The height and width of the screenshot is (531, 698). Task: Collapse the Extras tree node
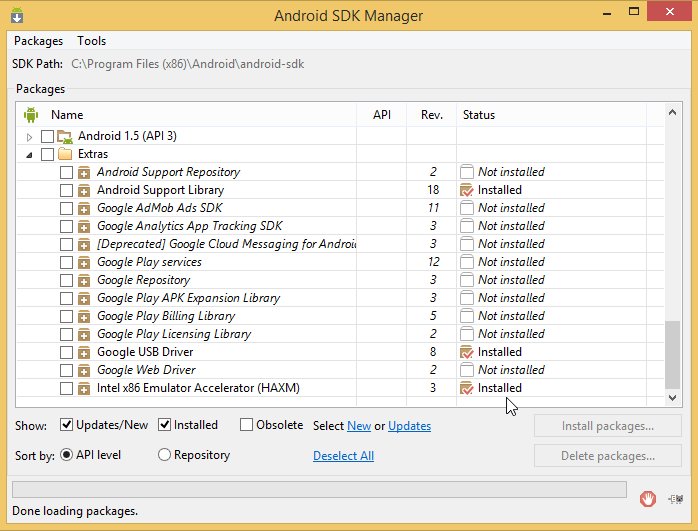(29, 155)
